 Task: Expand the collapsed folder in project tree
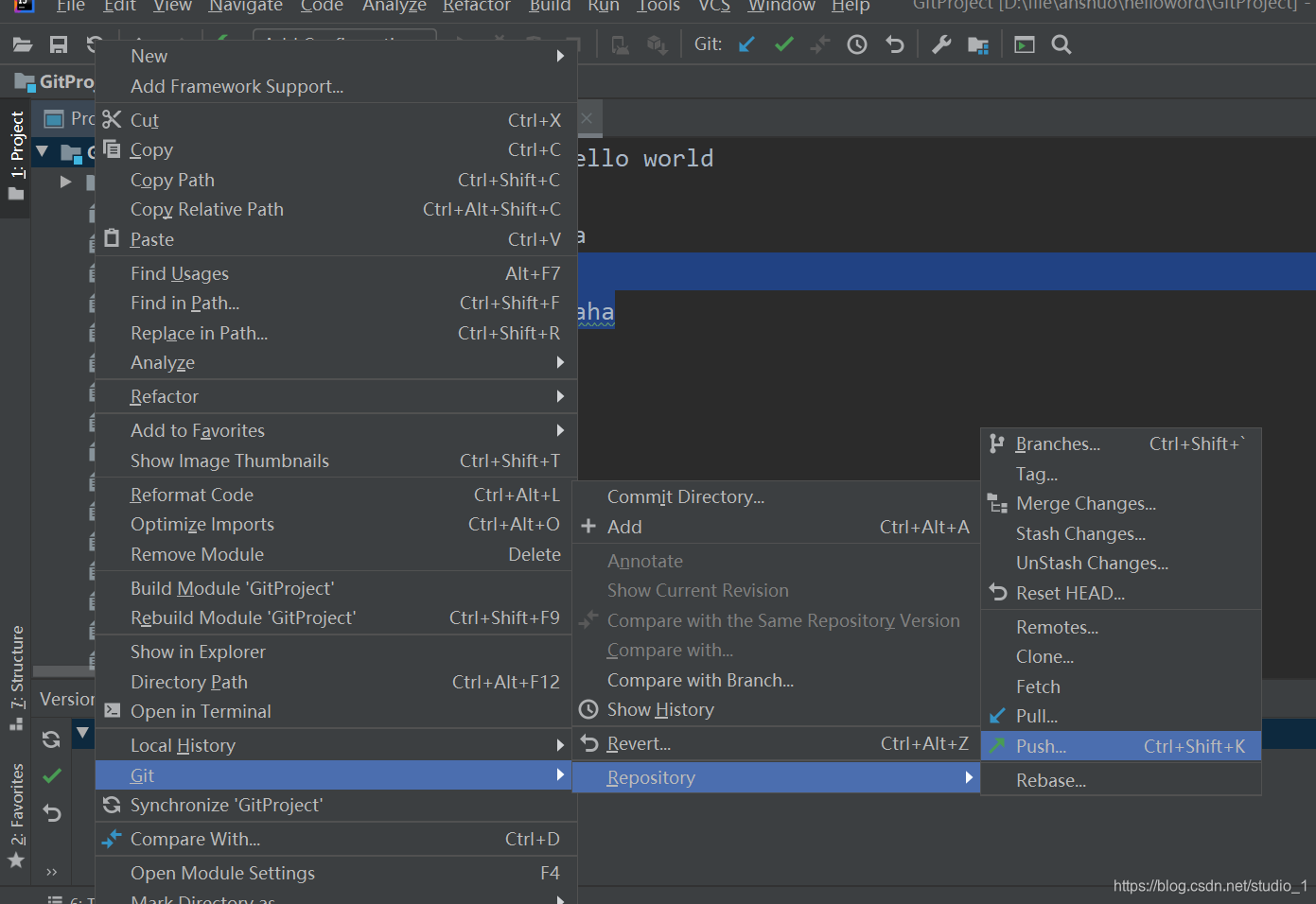65,181
